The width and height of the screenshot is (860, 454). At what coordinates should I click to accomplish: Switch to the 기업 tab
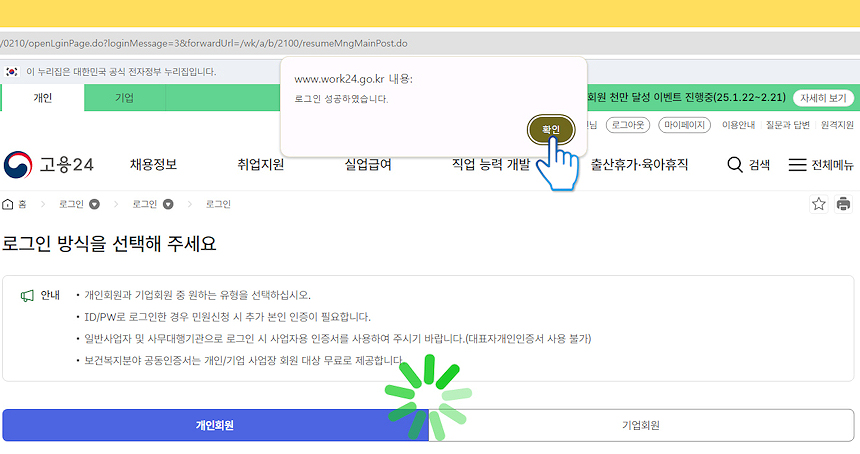click(x=125, y=98)
